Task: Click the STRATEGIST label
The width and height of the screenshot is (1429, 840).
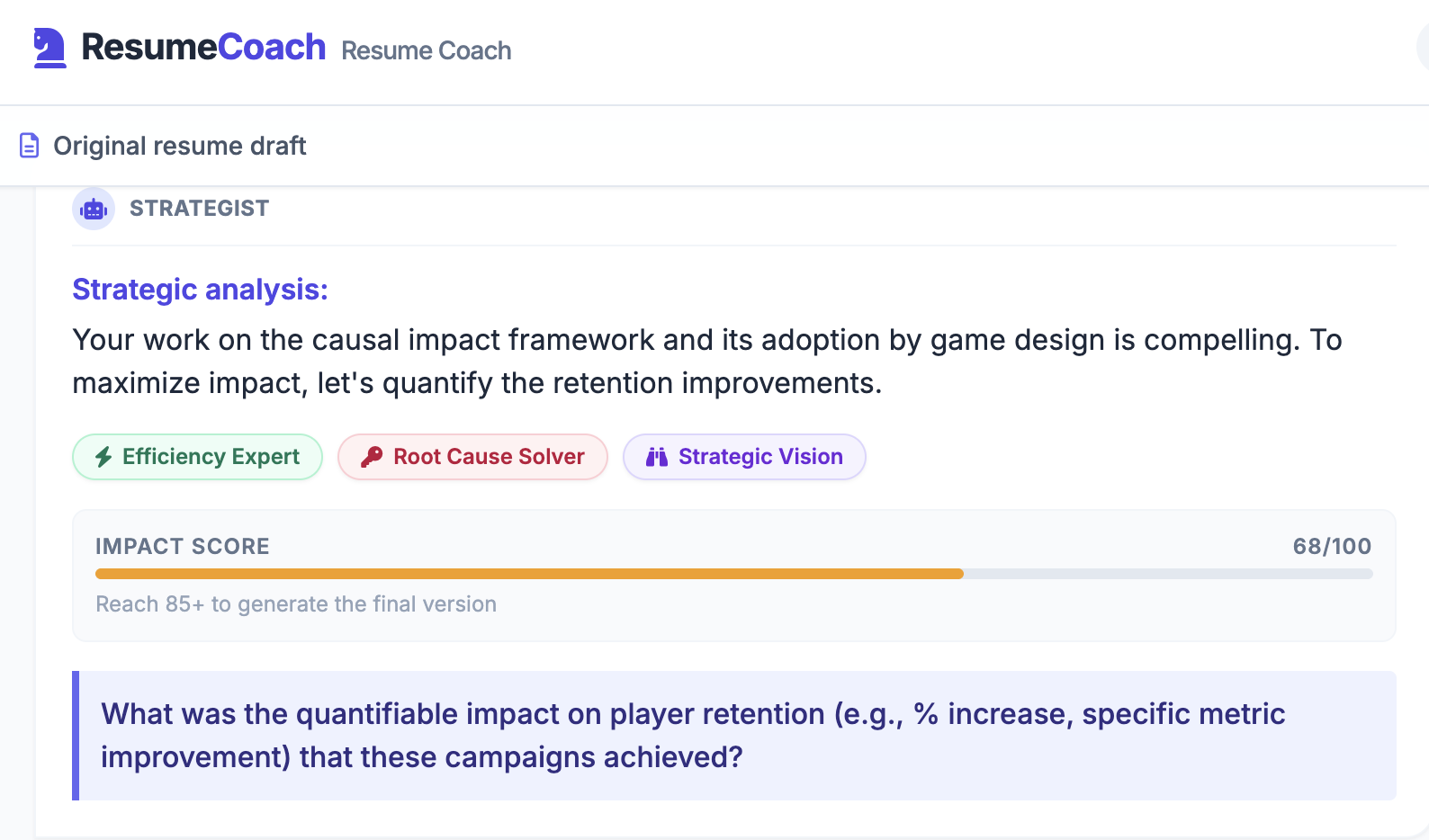Action: coord(199,209)
